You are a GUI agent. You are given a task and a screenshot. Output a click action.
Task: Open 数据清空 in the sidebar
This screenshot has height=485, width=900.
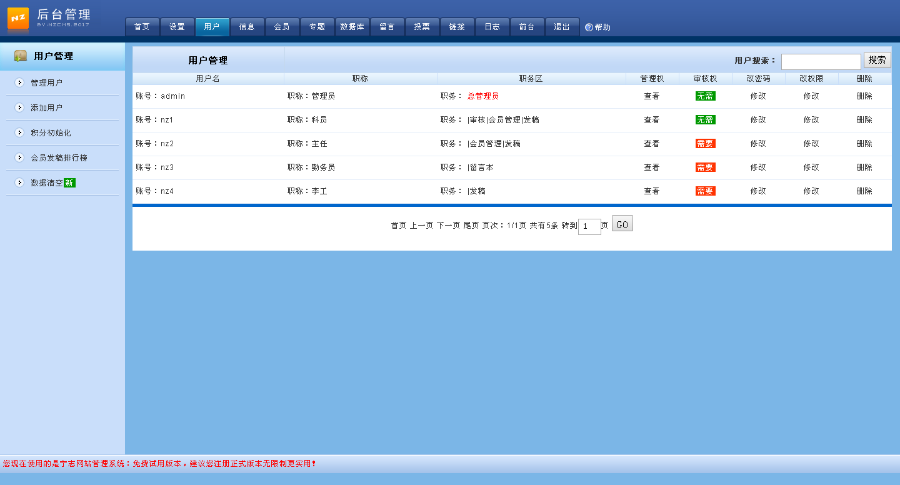coord(46,183)
